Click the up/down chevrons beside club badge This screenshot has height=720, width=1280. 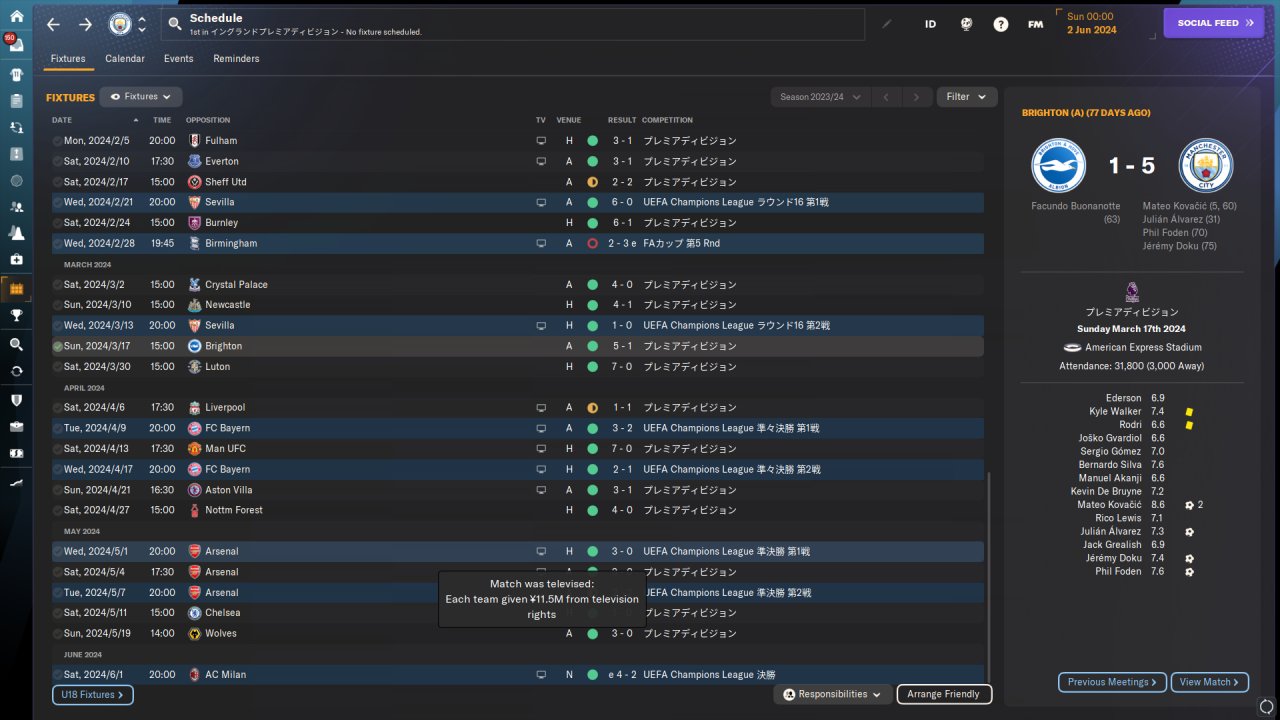[142, 24]
